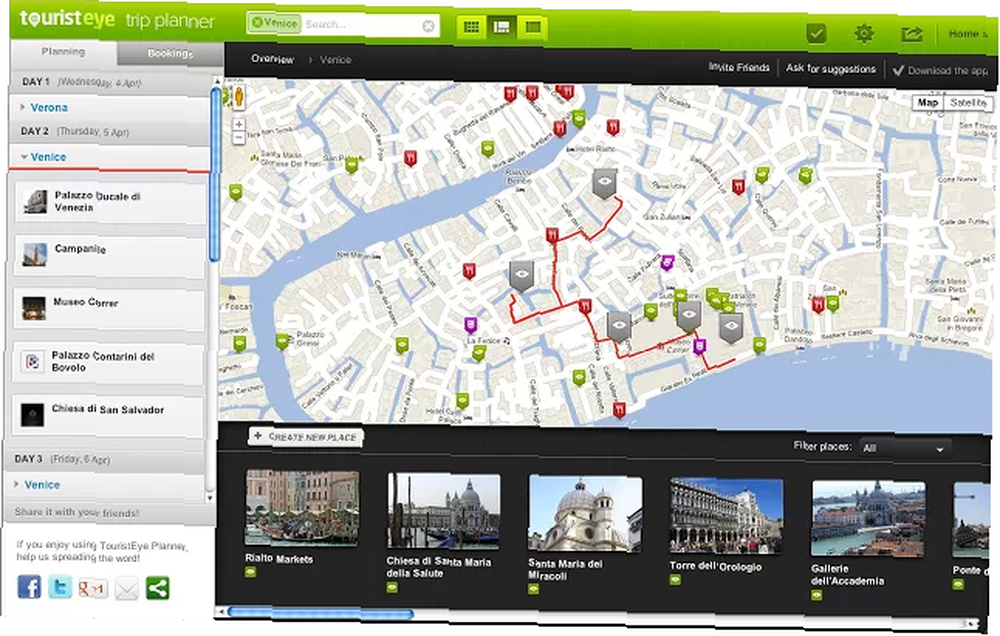This screenshot has width=1000, height=636.
Task: Toggle eye icon under Santa Maria dei Miracoli
Action: tap(534, 589)
